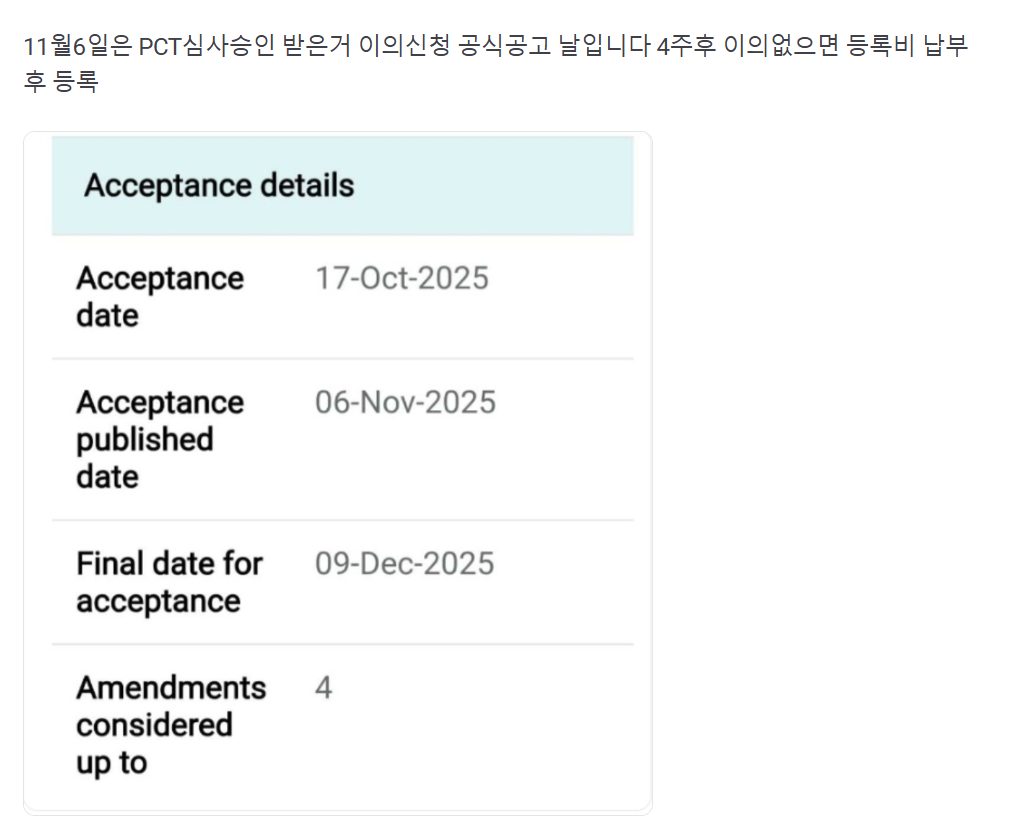Click the Amendments considered up to label
The image size is (1014, 832).
pyautogui.click(x=170, y=725)
